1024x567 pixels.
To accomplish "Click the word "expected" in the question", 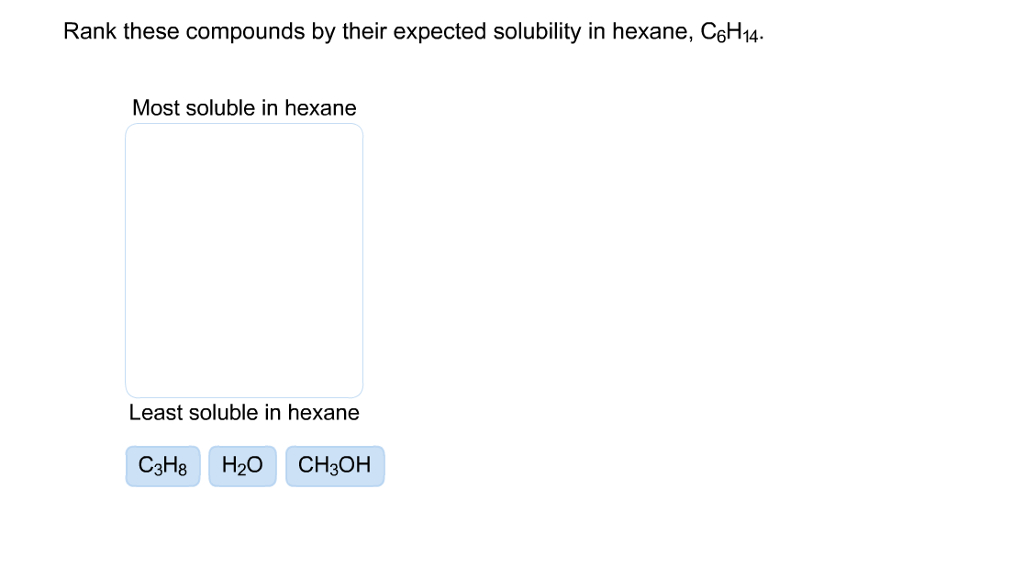I will pos(434,32).
